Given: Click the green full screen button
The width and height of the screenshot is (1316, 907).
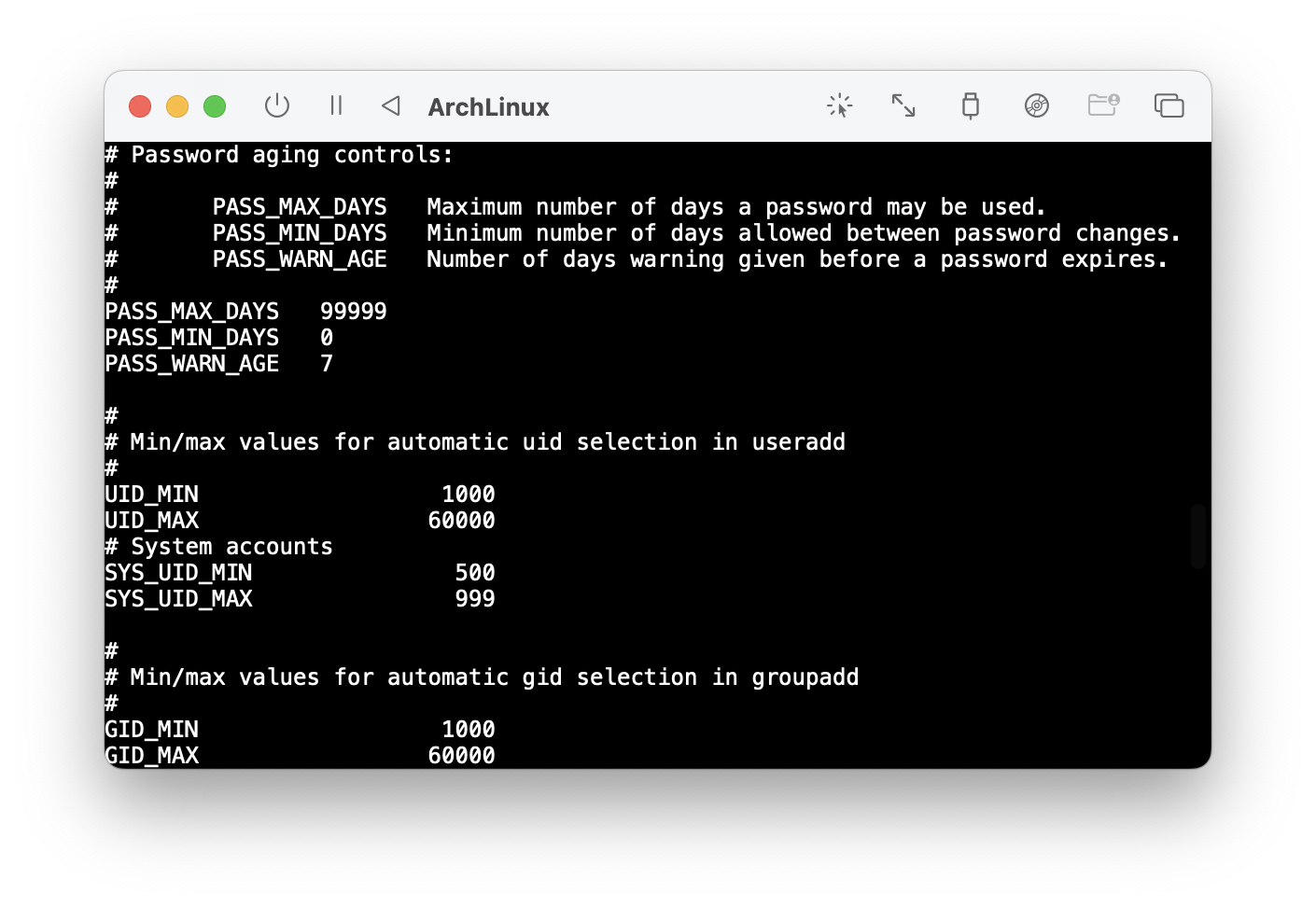Looking at the screenshot, I should [x=215, y=106].
